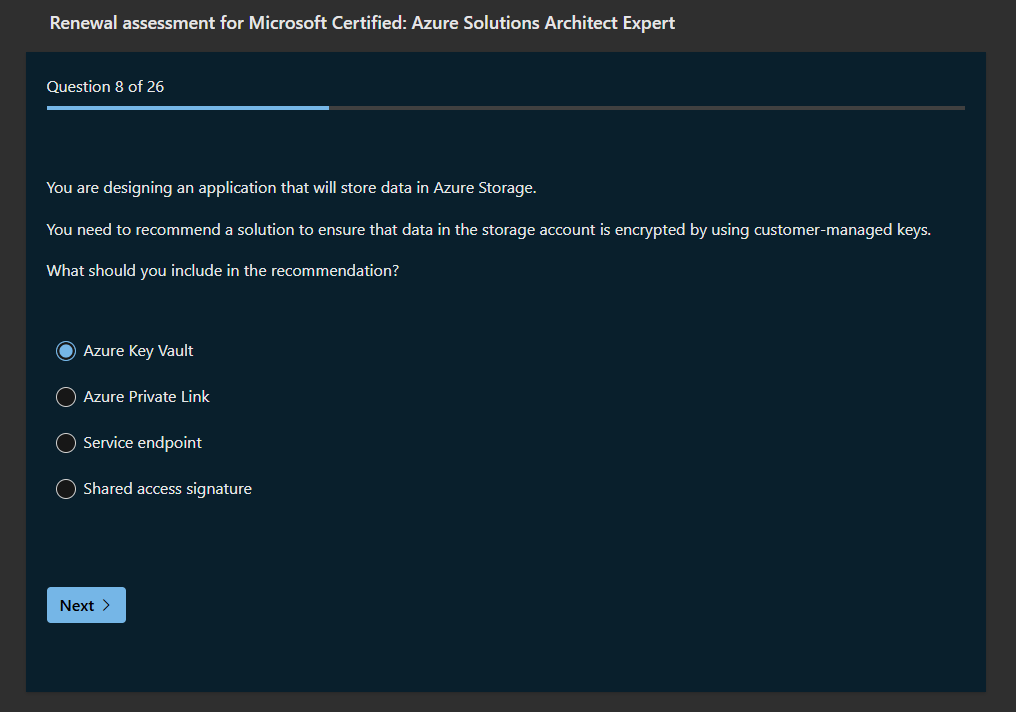The image size is (1016, 712).
Task: Select the Service endpoint radio button
Action: pyautogui.click(x=66, y=443)
